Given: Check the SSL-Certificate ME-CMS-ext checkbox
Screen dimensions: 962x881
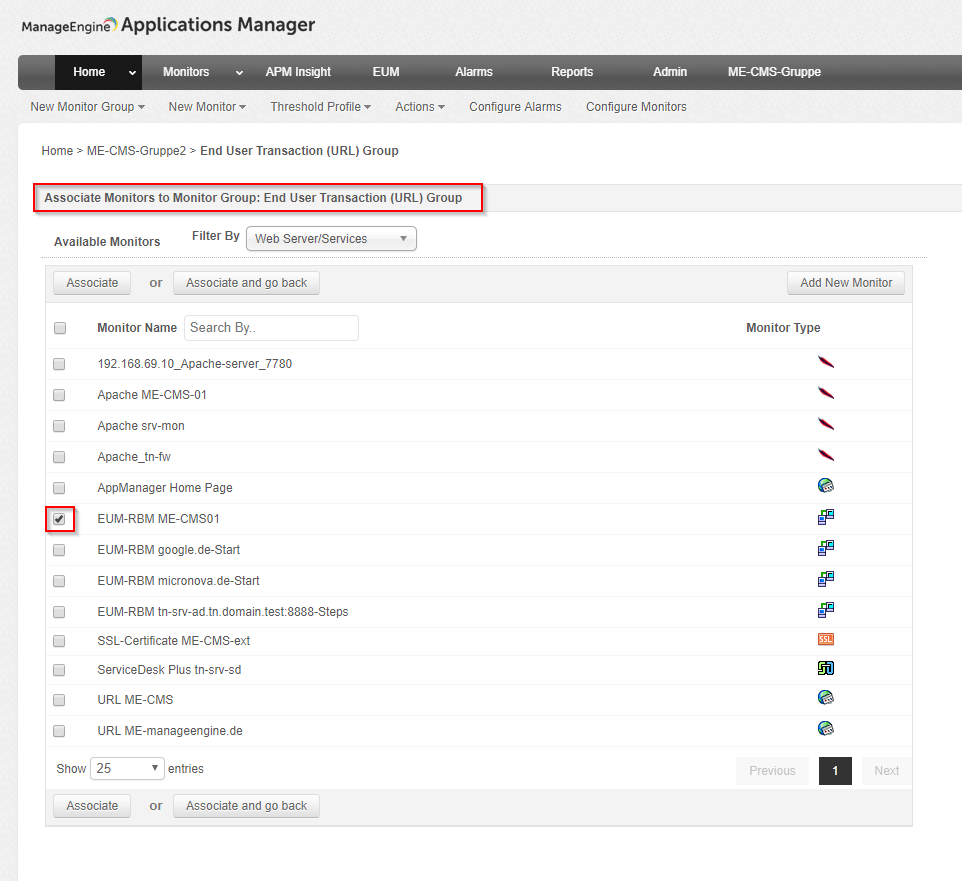Looking at the screenshot, I should (59, 641).
